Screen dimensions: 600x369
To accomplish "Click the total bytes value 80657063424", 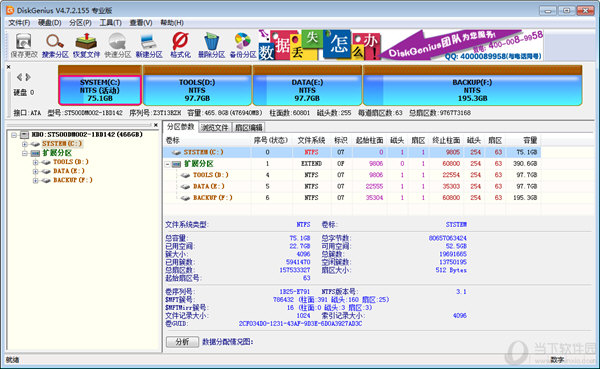I will tap(448, 238).
